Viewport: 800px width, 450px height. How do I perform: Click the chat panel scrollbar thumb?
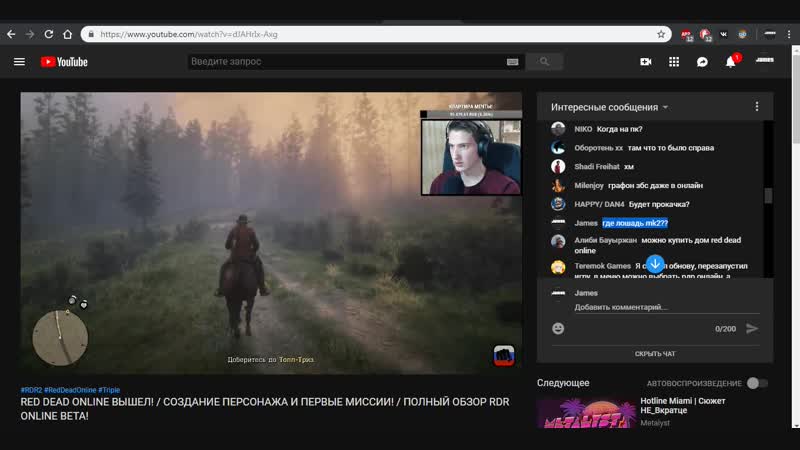[768, 195]
